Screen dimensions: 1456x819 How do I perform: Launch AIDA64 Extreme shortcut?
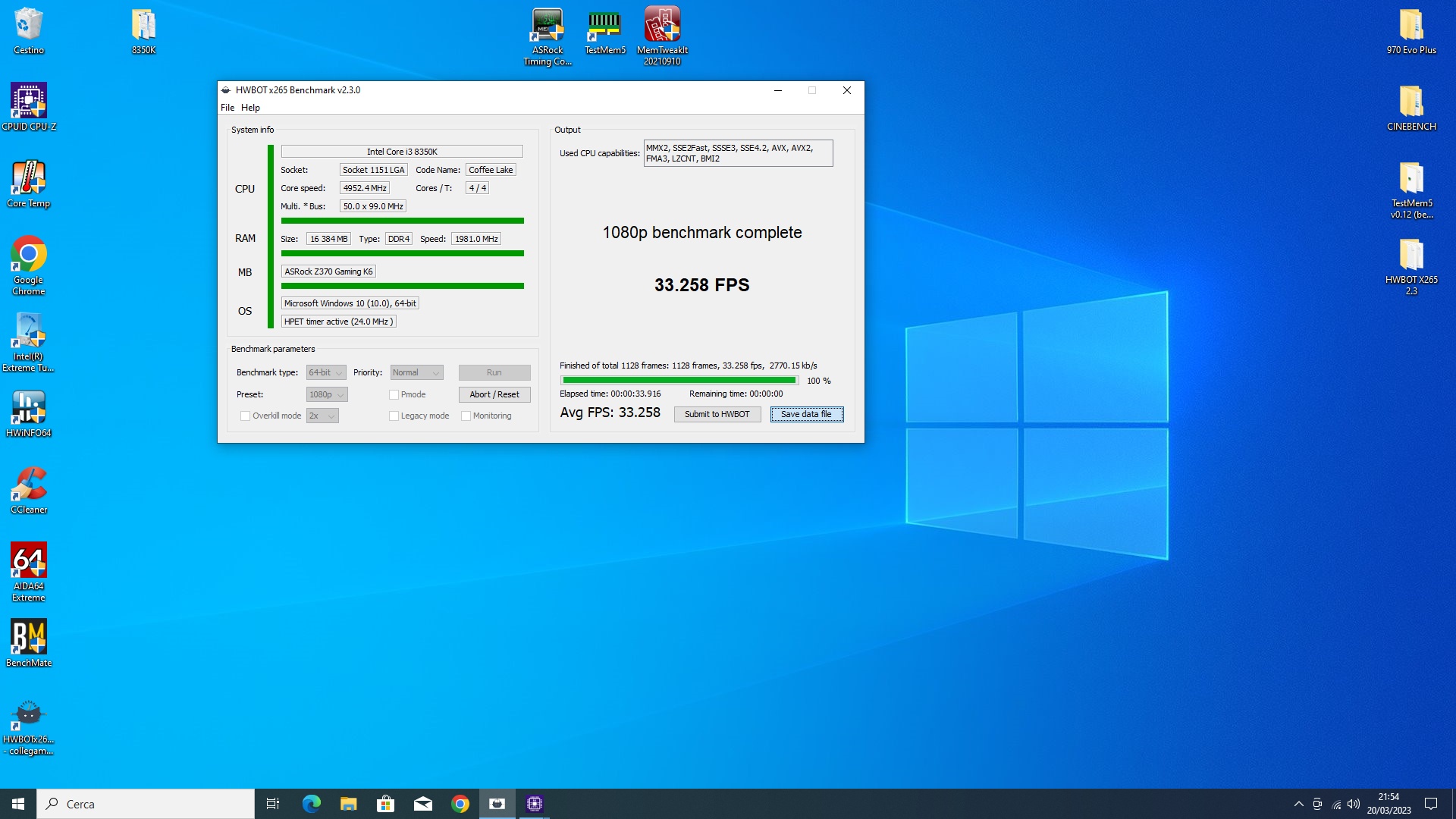tap(28, 573)
